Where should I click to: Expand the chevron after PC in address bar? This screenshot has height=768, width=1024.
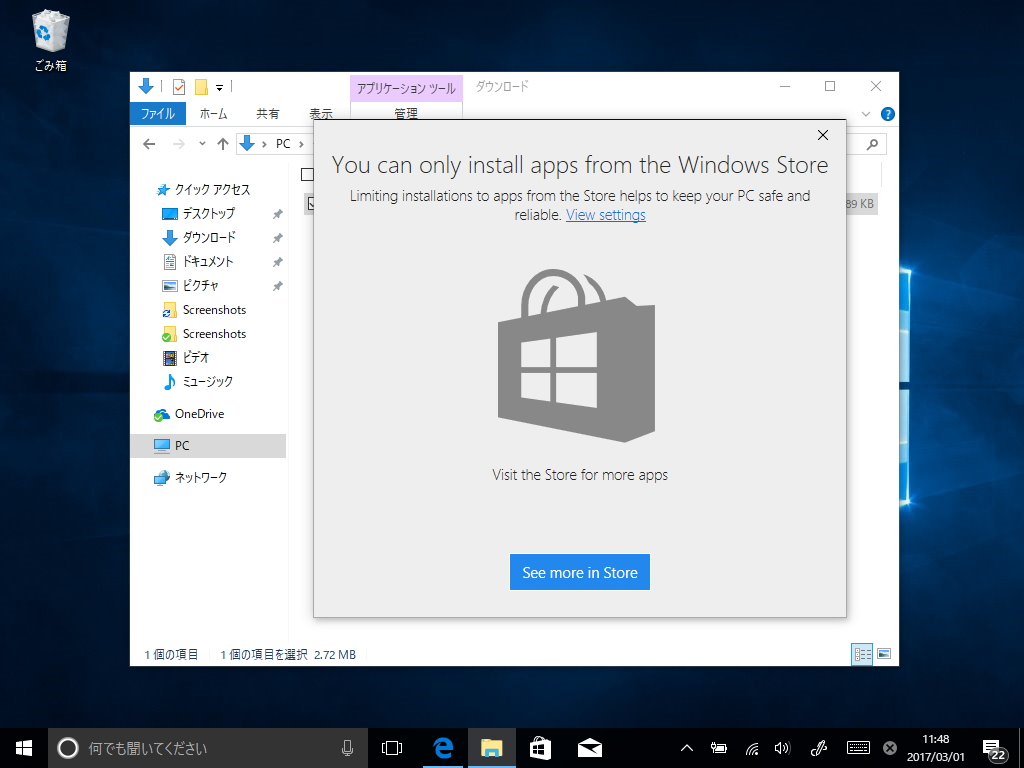click(x=302, y=144)
